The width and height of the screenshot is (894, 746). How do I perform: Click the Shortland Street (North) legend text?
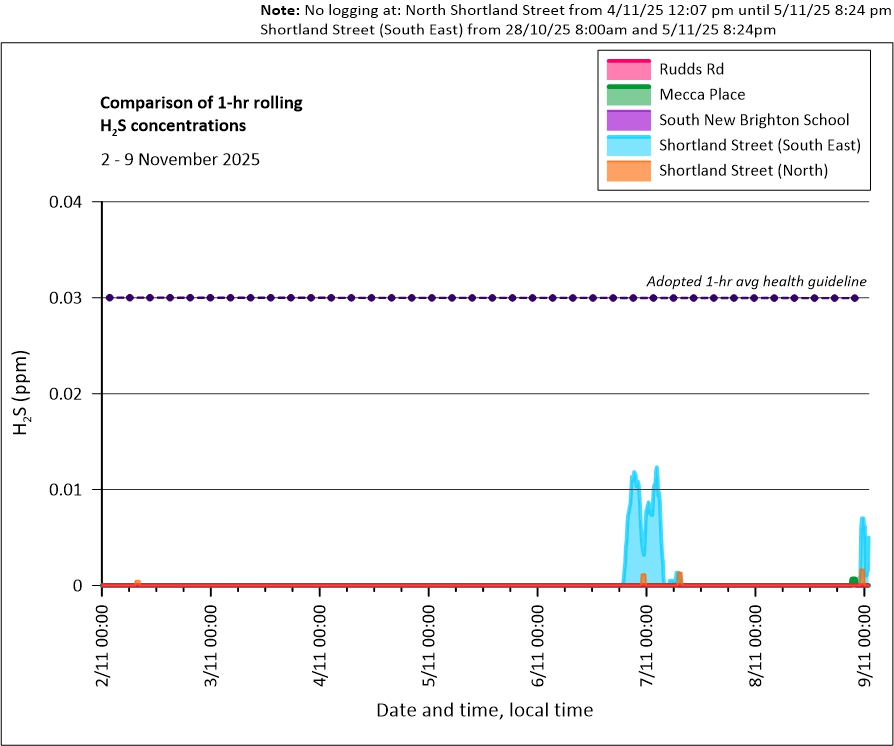click(x=743, y=170)
